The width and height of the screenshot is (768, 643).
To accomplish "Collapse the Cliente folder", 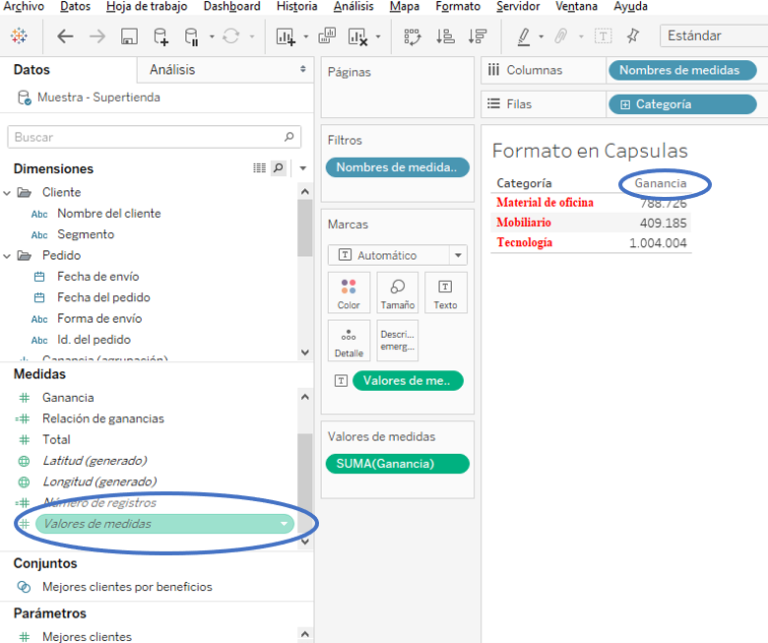I will [8, 192].
